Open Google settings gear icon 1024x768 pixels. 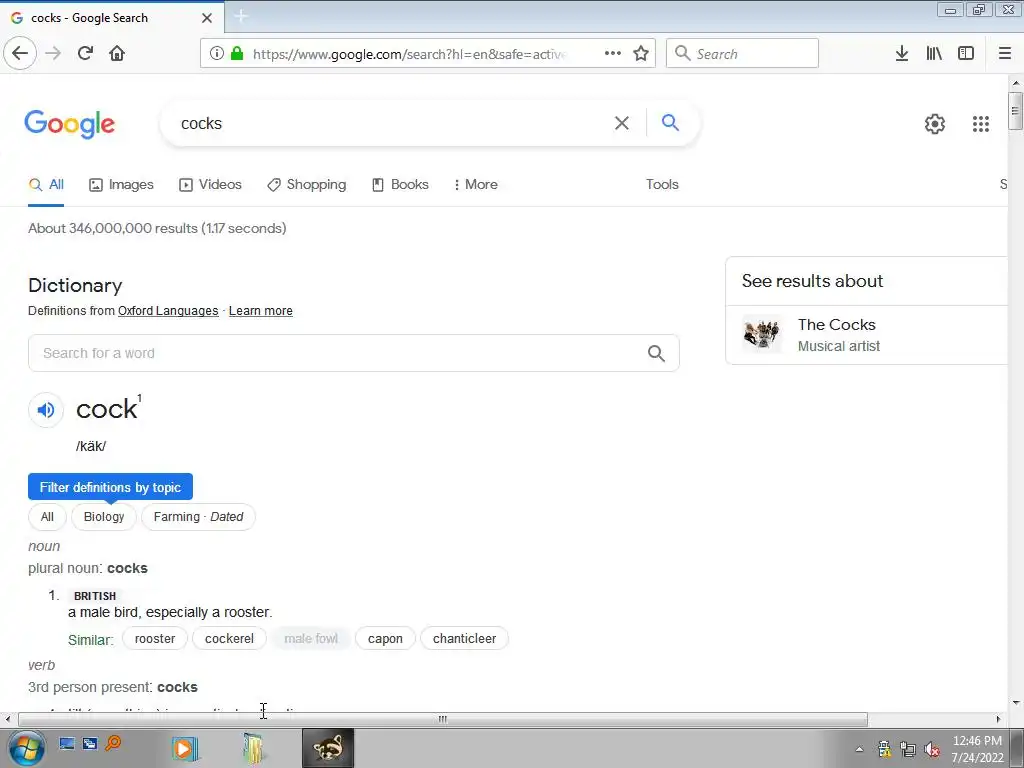935,123
